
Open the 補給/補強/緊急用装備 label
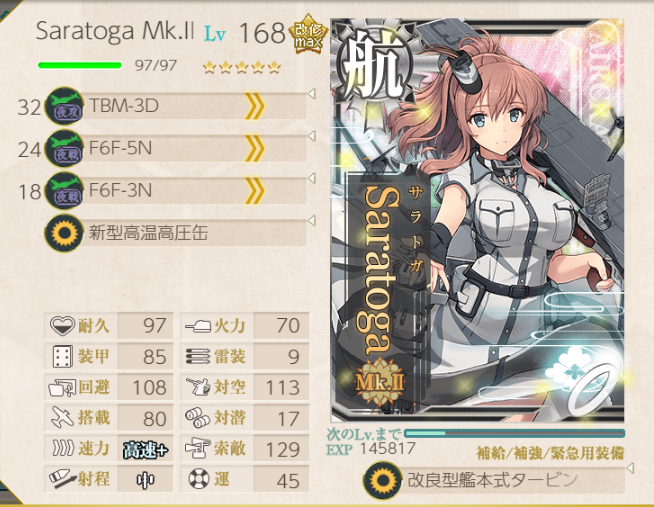pyautogui.click(x=550, y=453)
